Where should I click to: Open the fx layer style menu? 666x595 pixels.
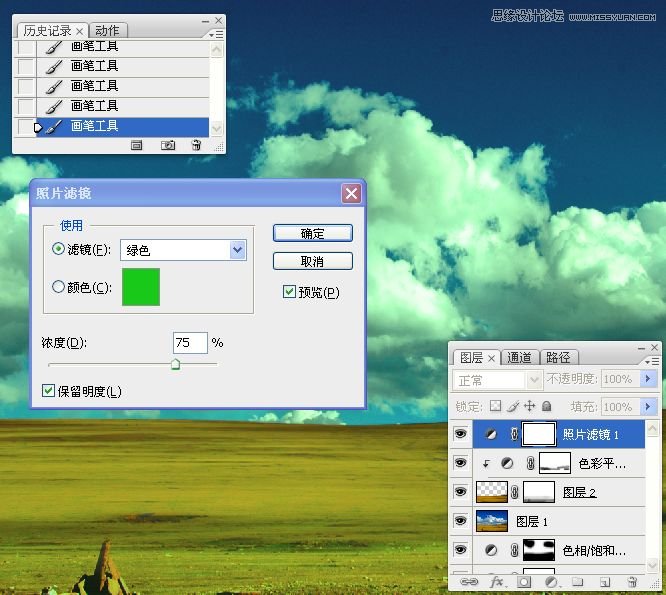(x=497, y=581)
